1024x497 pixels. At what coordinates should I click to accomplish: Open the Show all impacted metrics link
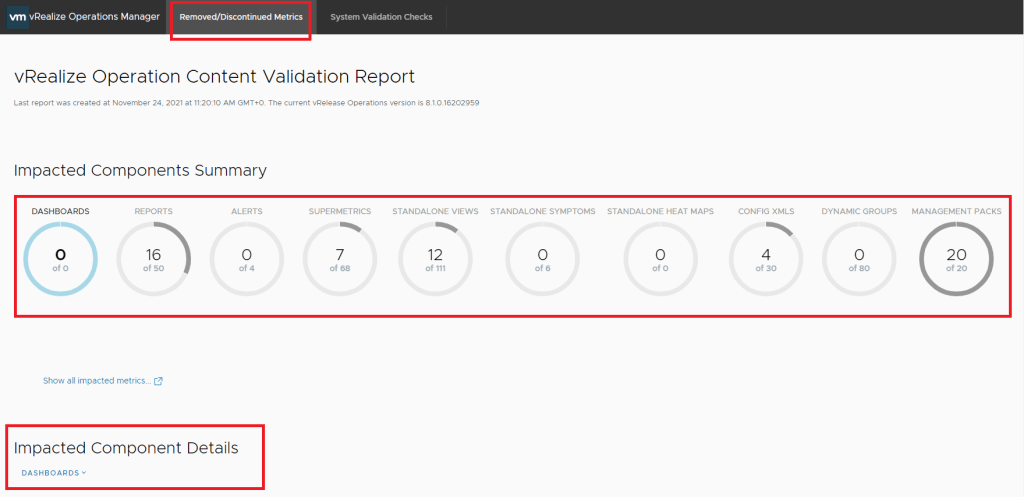pos(97,381)
